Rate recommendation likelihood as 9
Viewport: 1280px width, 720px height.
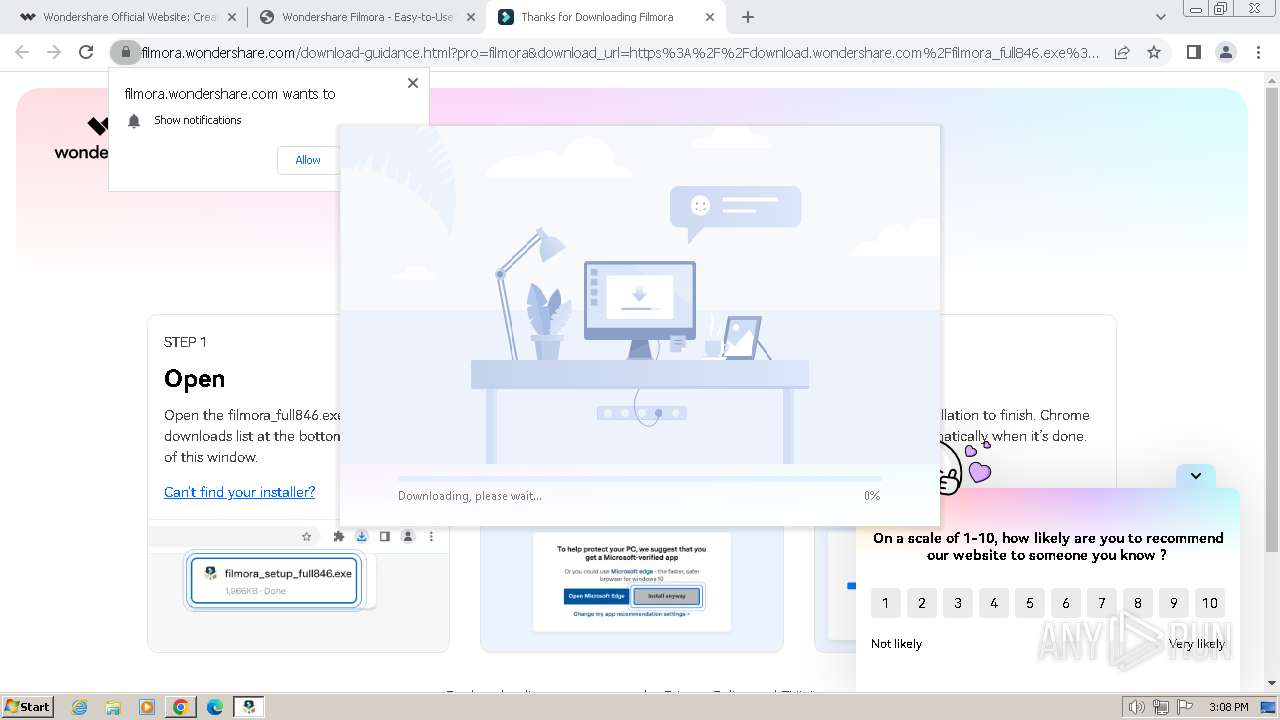tap(1173, 603)
